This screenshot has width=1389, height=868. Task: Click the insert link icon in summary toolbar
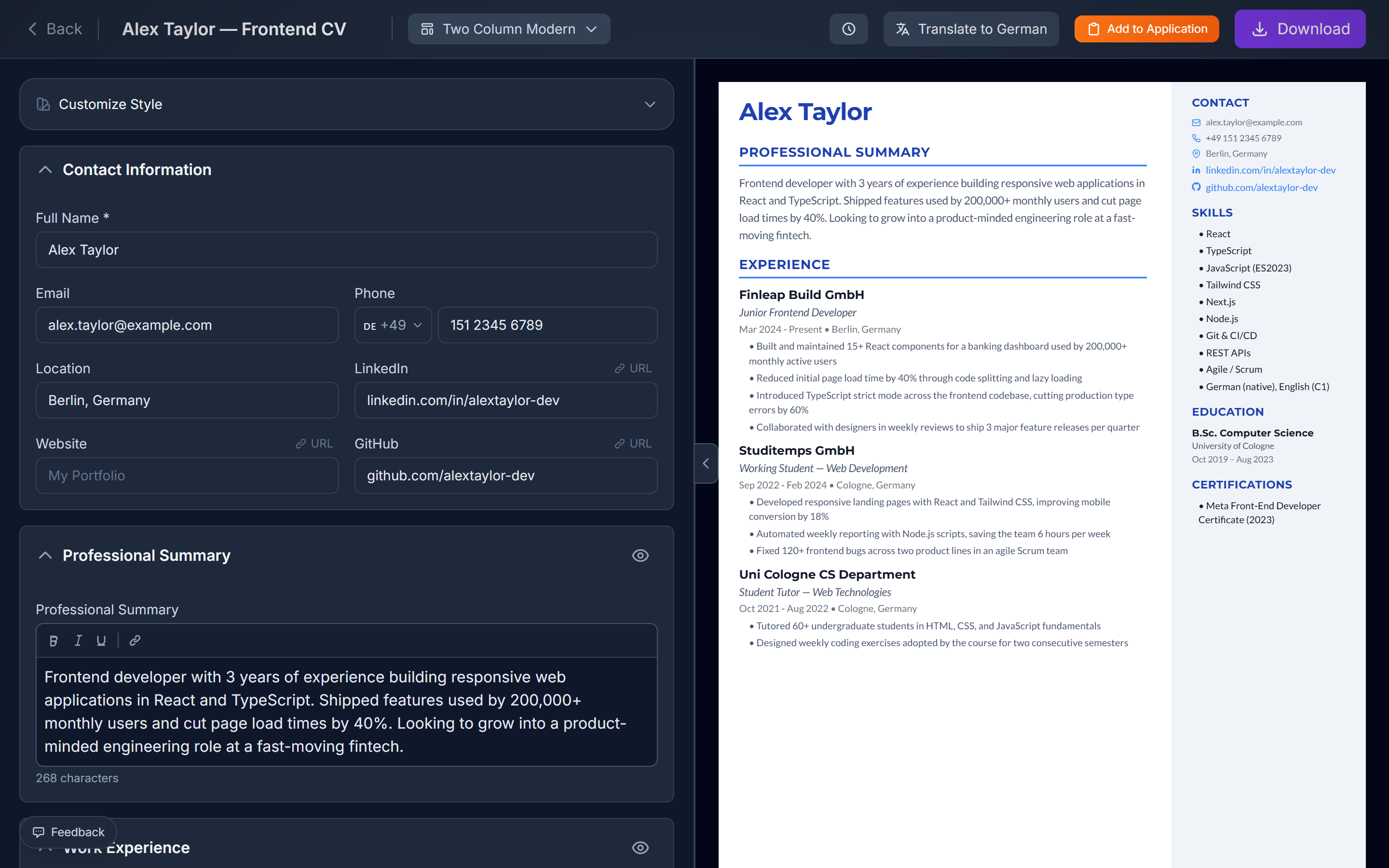135,641
